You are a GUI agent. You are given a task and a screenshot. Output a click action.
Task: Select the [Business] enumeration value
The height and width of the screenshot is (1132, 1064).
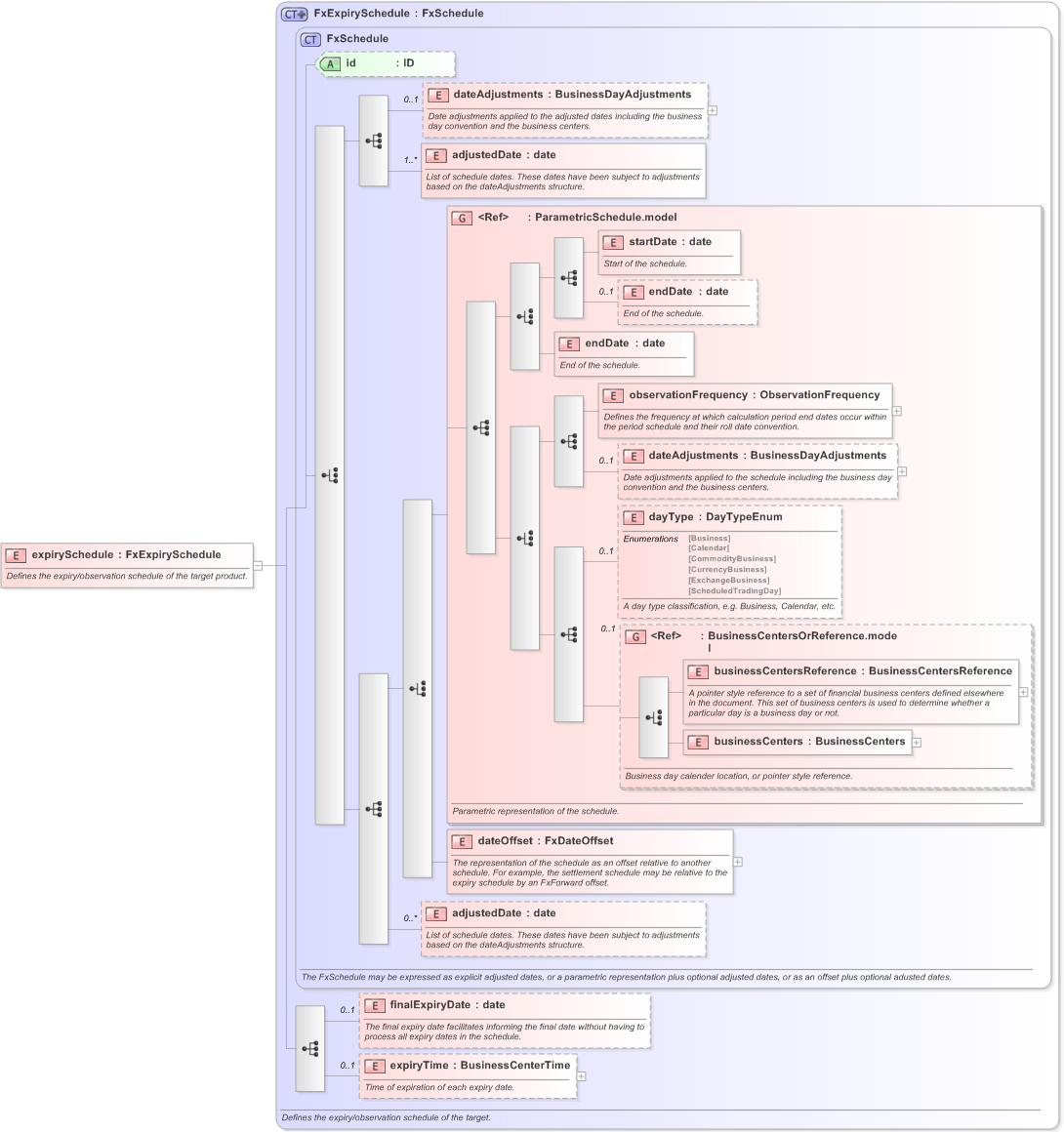710,538
